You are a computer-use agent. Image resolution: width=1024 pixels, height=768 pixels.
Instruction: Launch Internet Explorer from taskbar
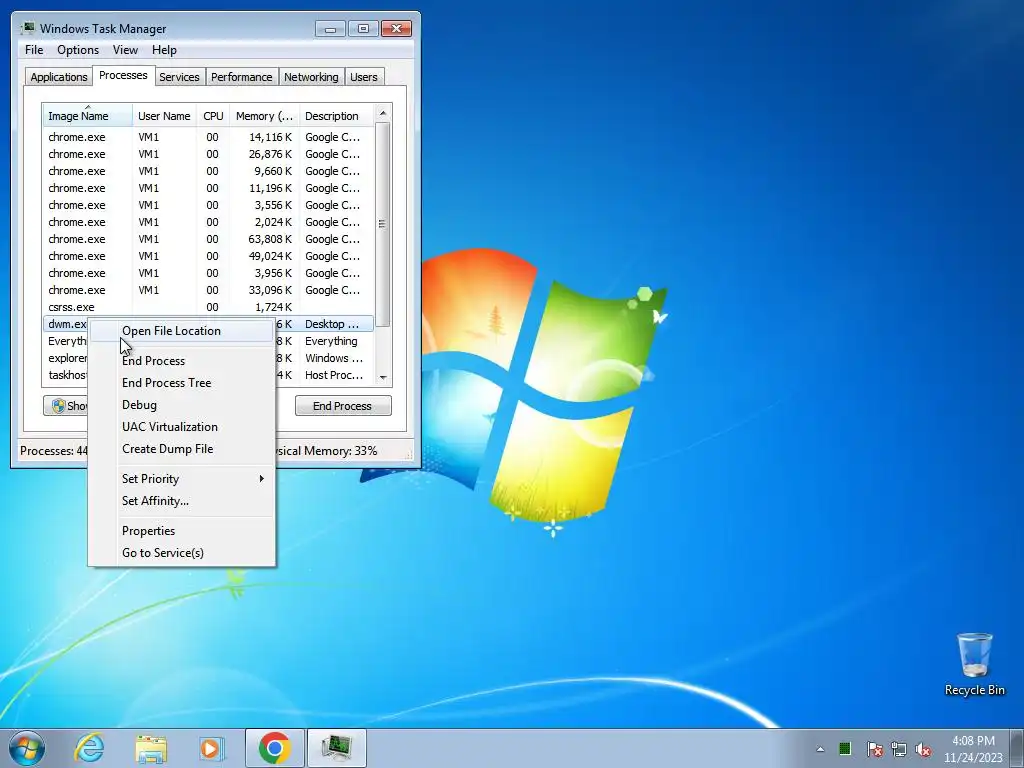click(89, 748)
